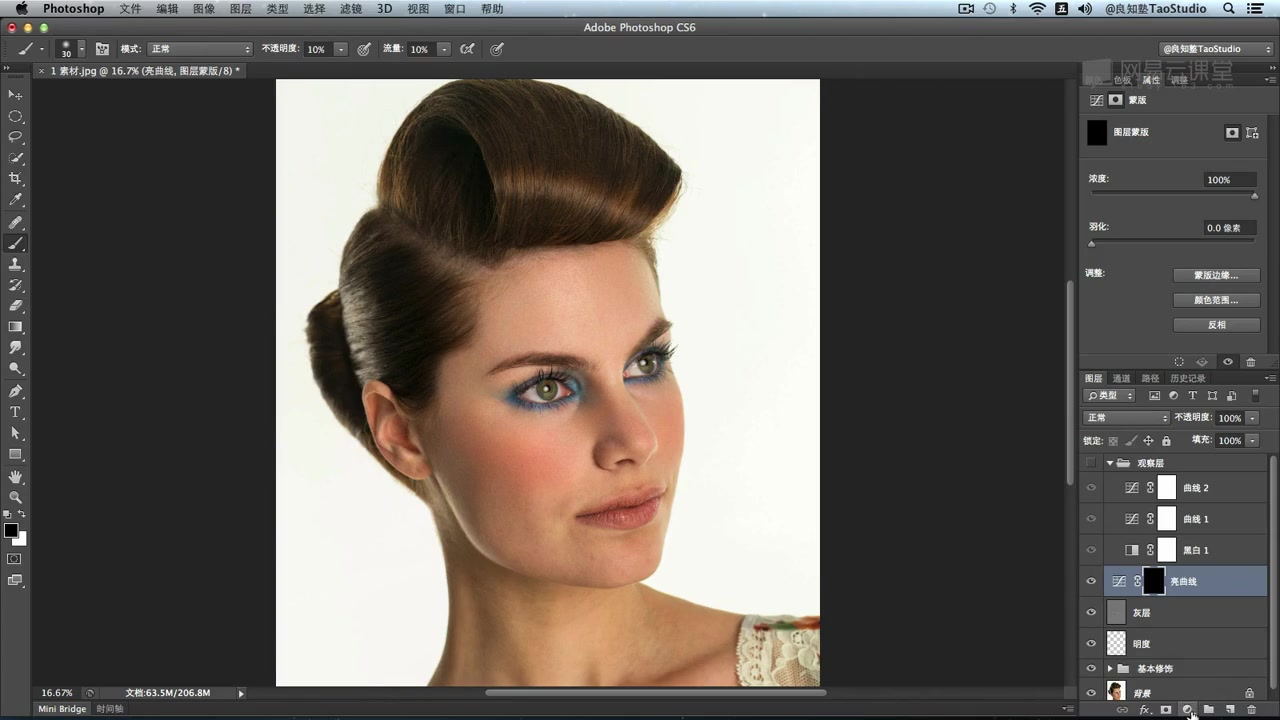1280x720 pixels.
Task: Hide the 亮曲线 layer
Action: tap(1091, 581)
